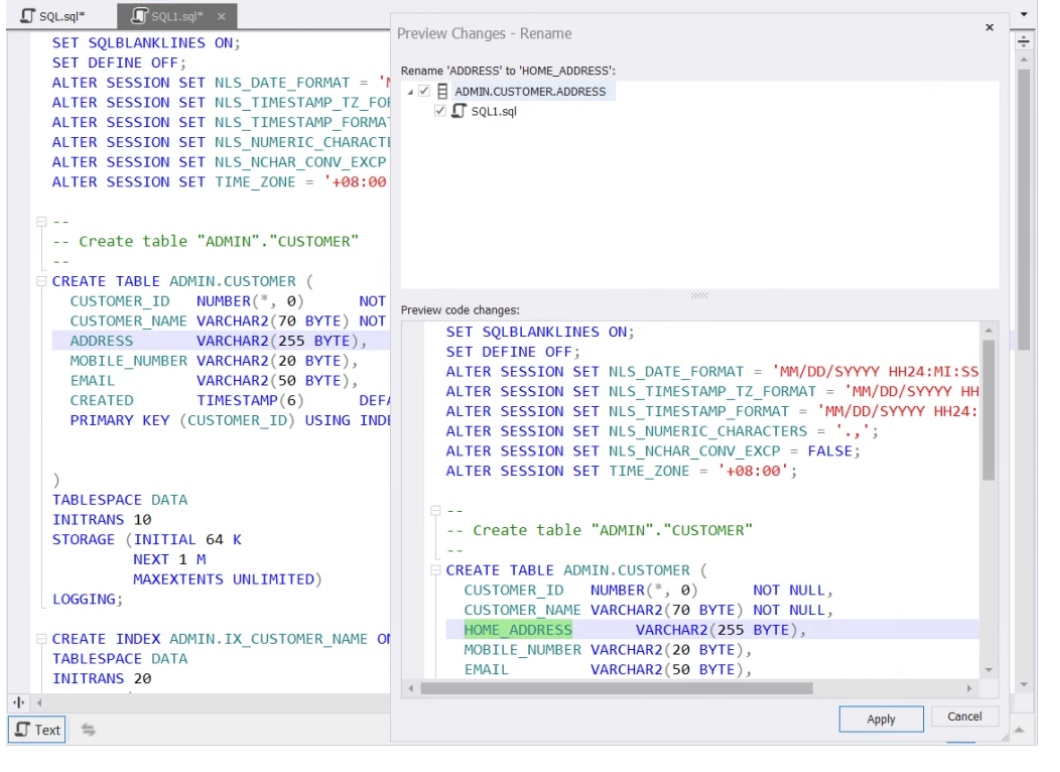The image size is (1060, 772).
Task: Click INITRANS 10 line in editor
Action: (101, 519)
